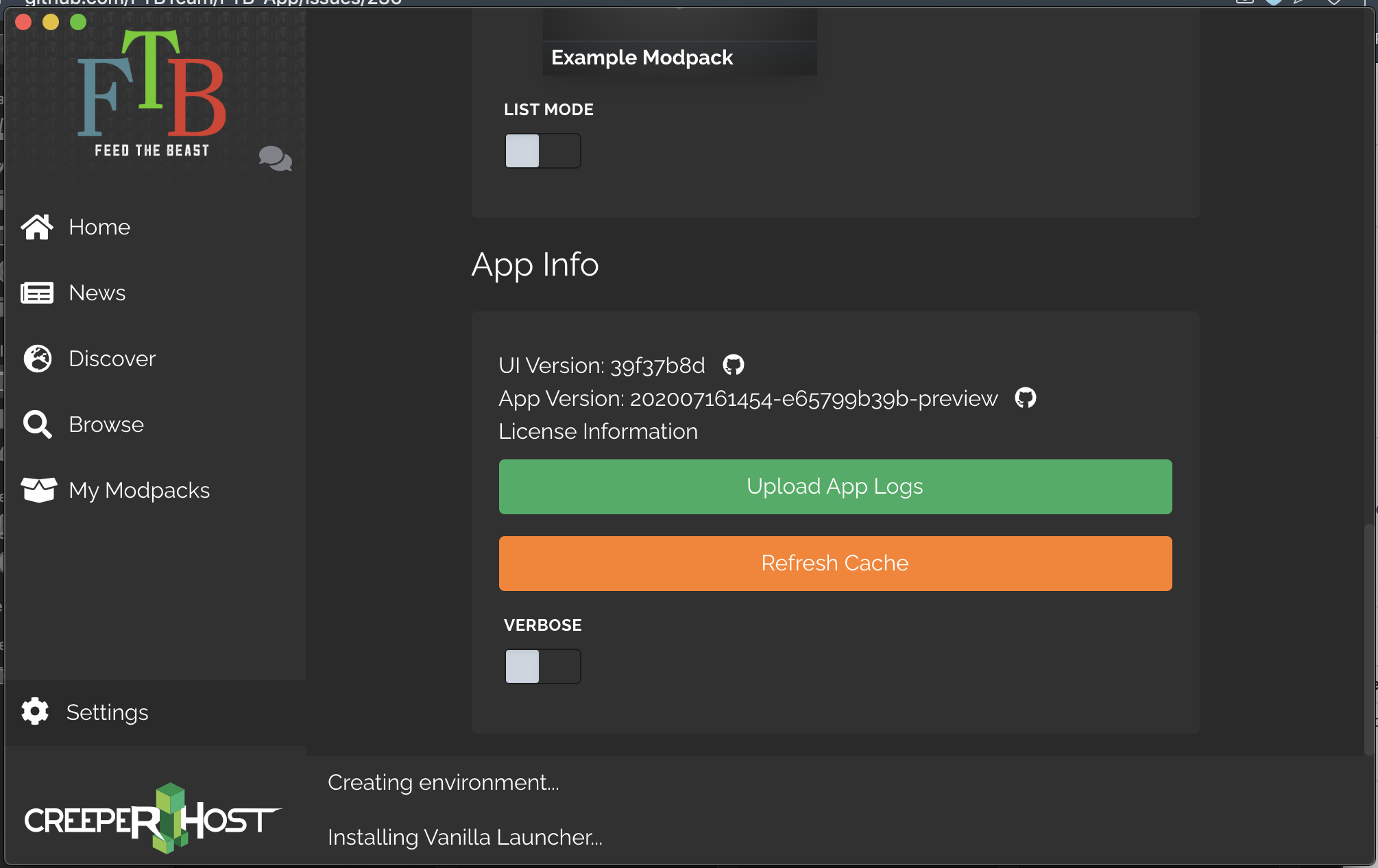Click the Example Modpack thumbnail
The height and width of the screenshot is (868, 1378).
point(679,43)
